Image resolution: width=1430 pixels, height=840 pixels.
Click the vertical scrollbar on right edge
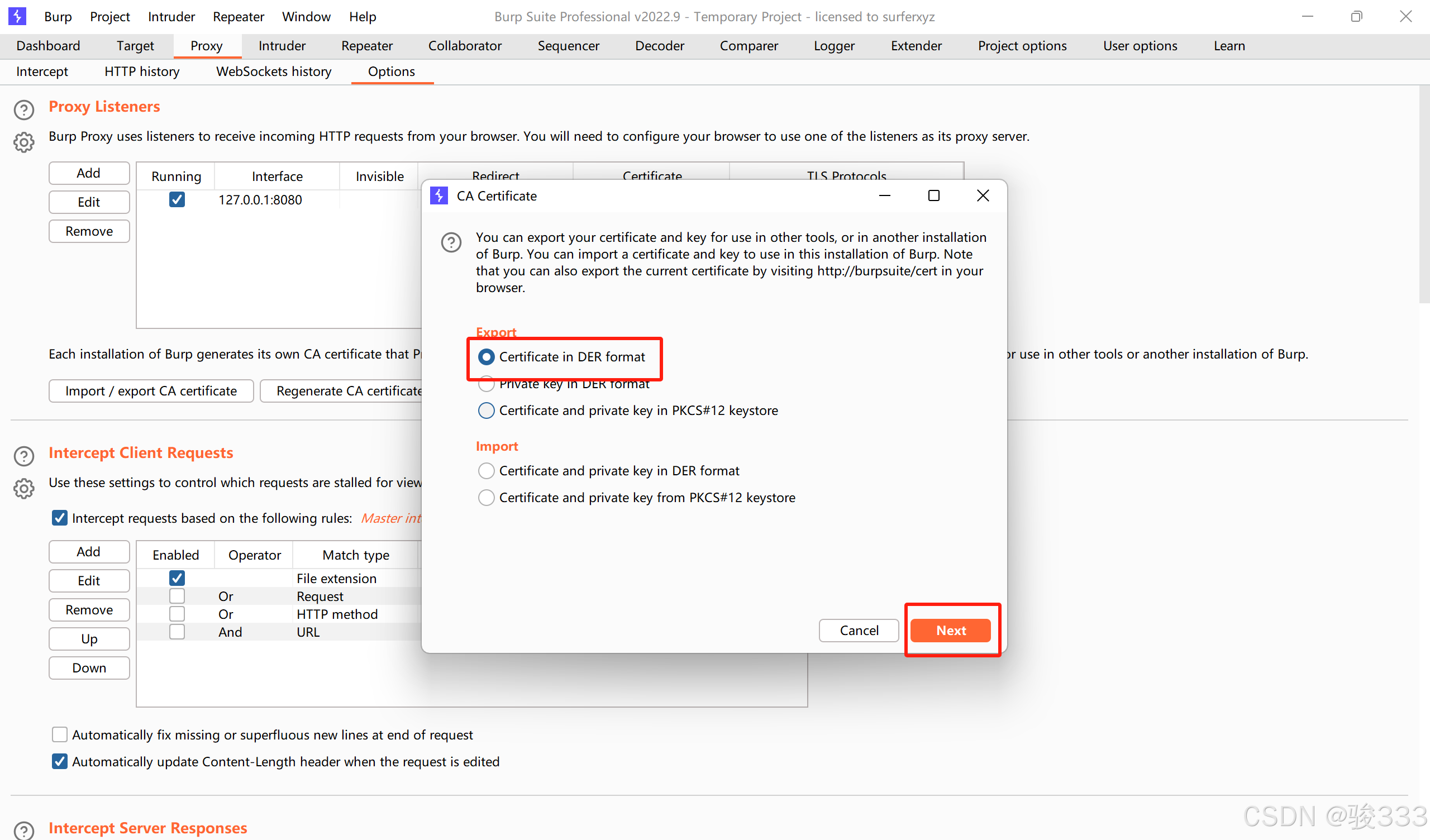pyautogui.click(x=1423, y=193)
